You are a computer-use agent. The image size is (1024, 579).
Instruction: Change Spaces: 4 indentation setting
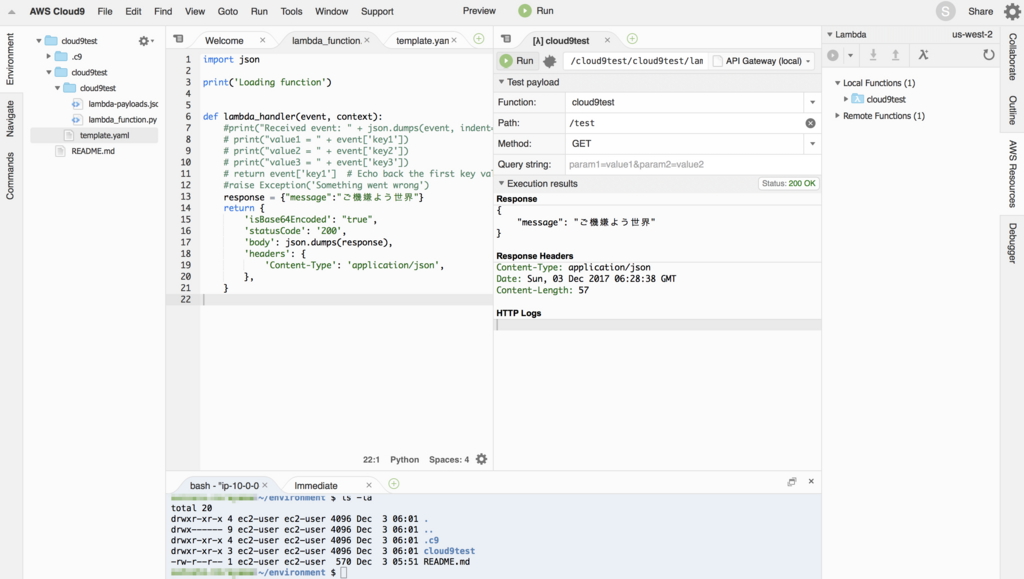click(x=449, y=460)
